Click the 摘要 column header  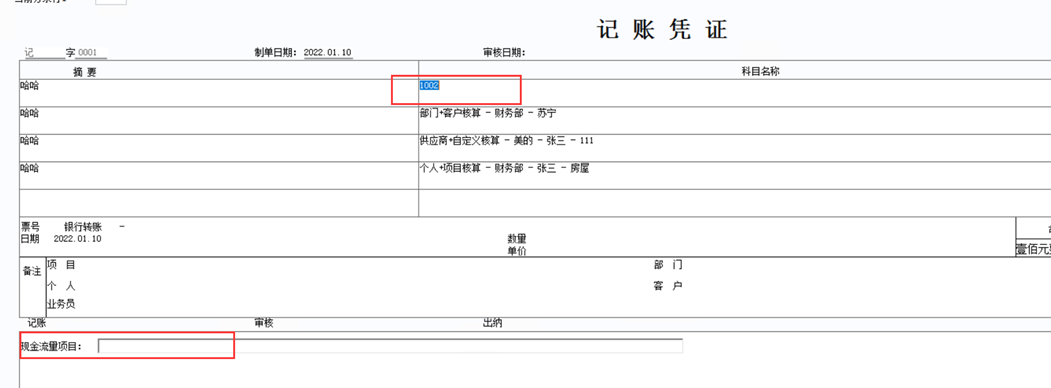click(85, 72)
